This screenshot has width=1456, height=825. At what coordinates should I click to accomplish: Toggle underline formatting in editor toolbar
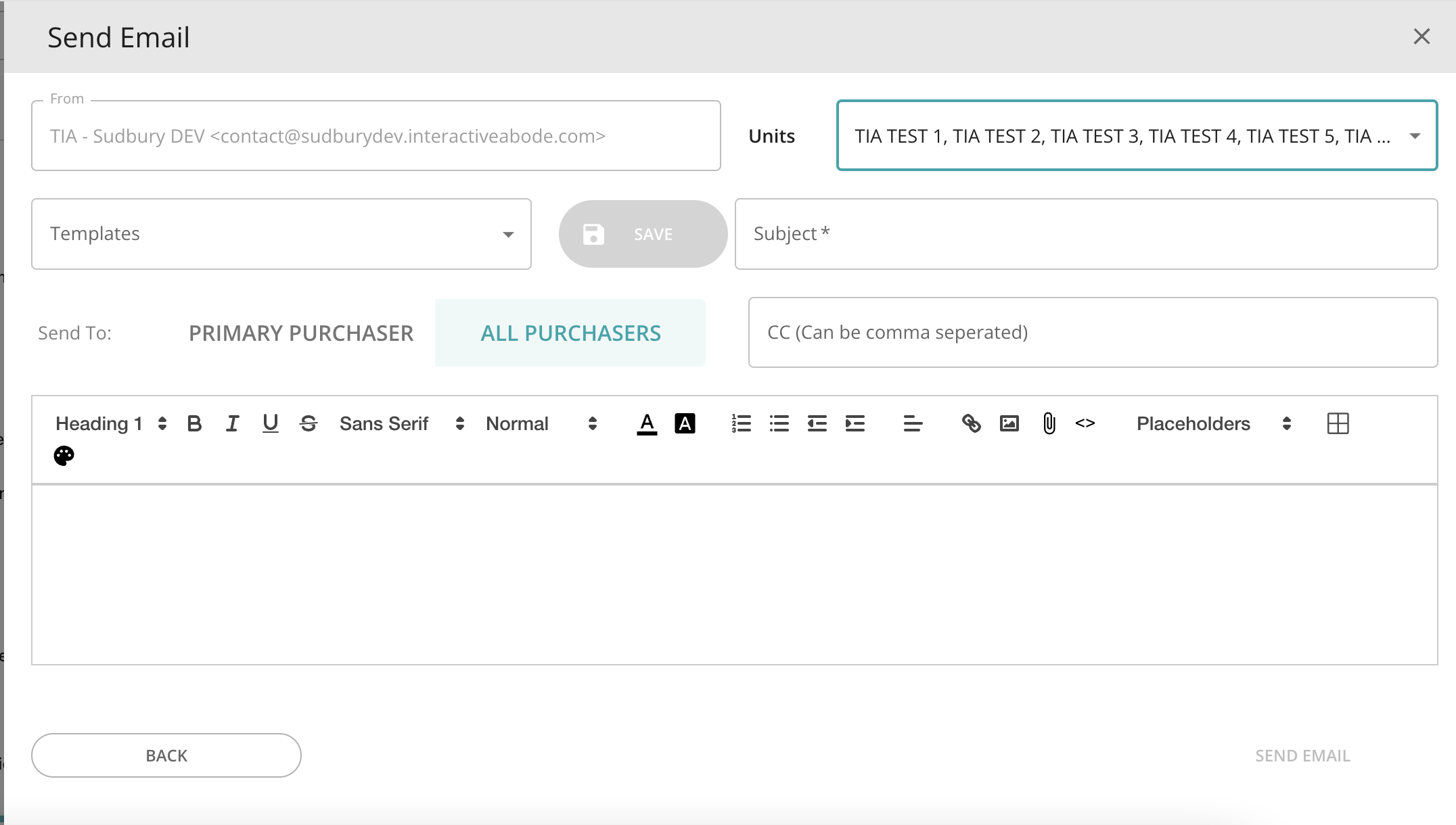pyautogui.click(x=271, y=424)
